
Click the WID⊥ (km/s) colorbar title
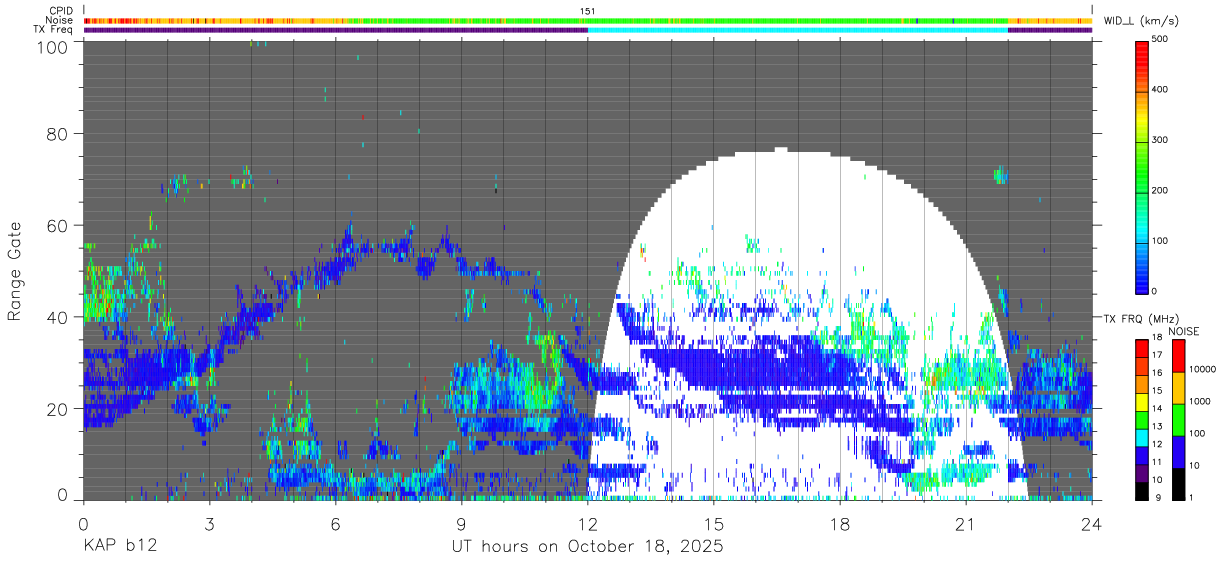point(1143,20)
